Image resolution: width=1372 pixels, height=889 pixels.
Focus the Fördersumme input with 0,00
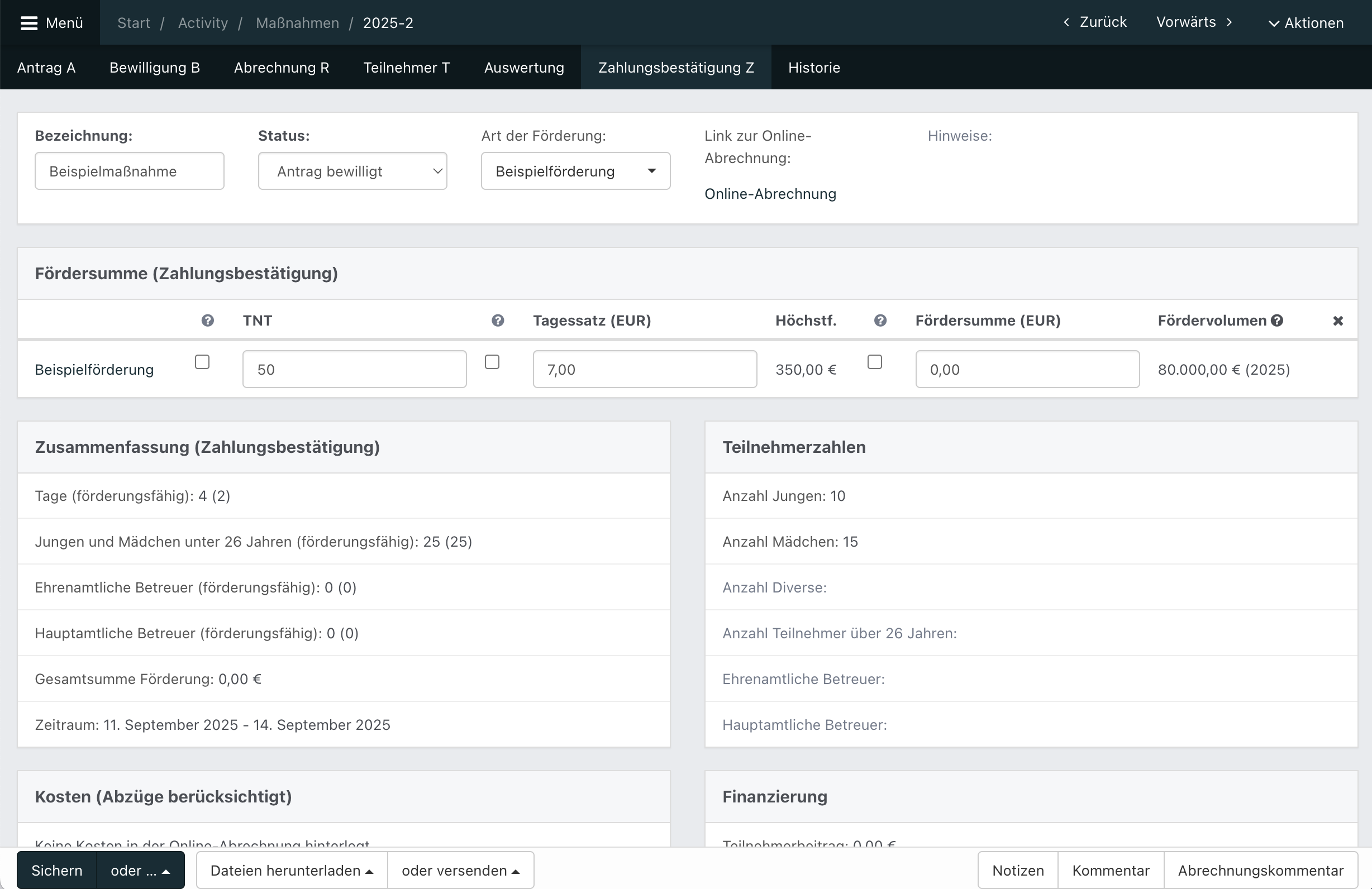click(1027, 369)
